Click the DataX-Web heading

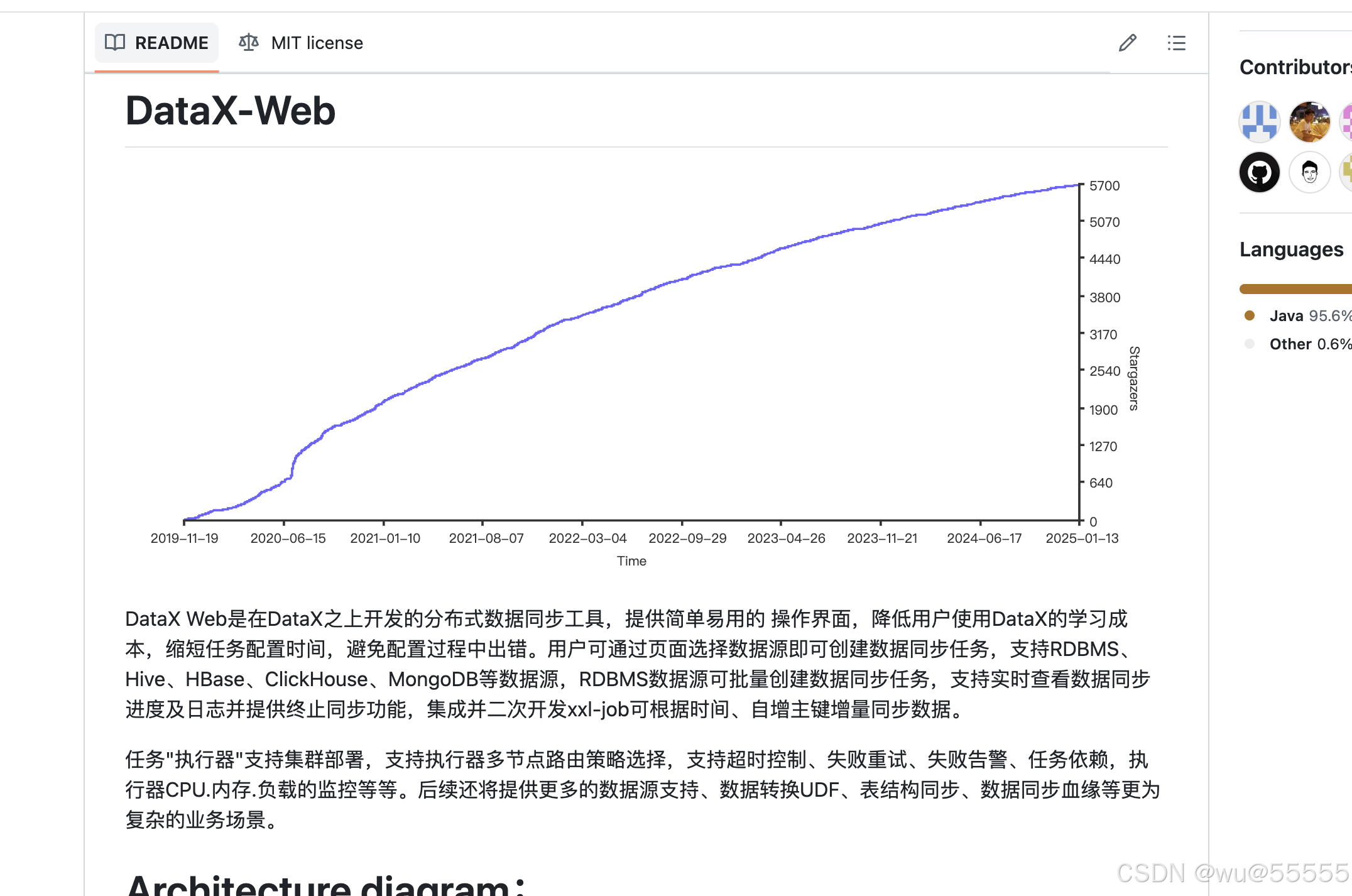click(231, 111)
